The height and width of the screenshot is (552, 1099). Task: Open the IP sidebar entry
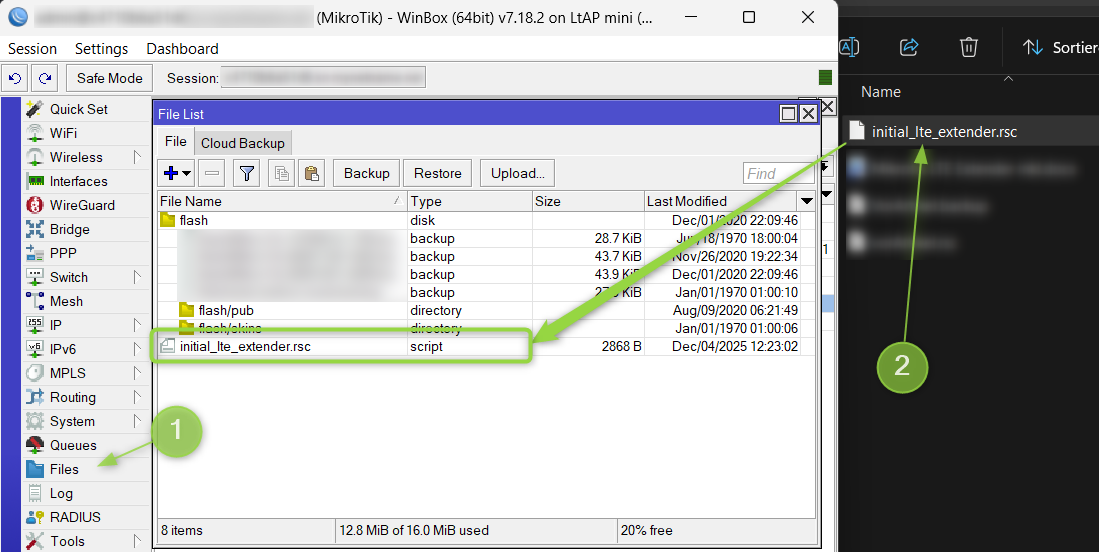point(56,325)
